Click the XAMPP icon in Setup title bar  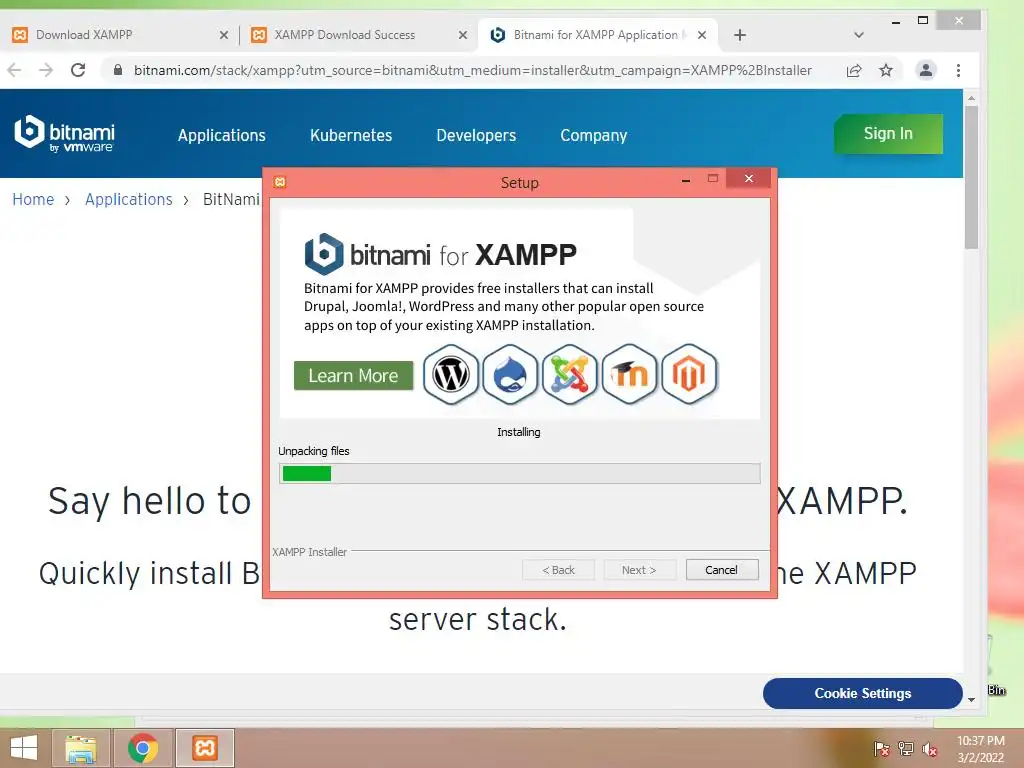pos(280,182)
